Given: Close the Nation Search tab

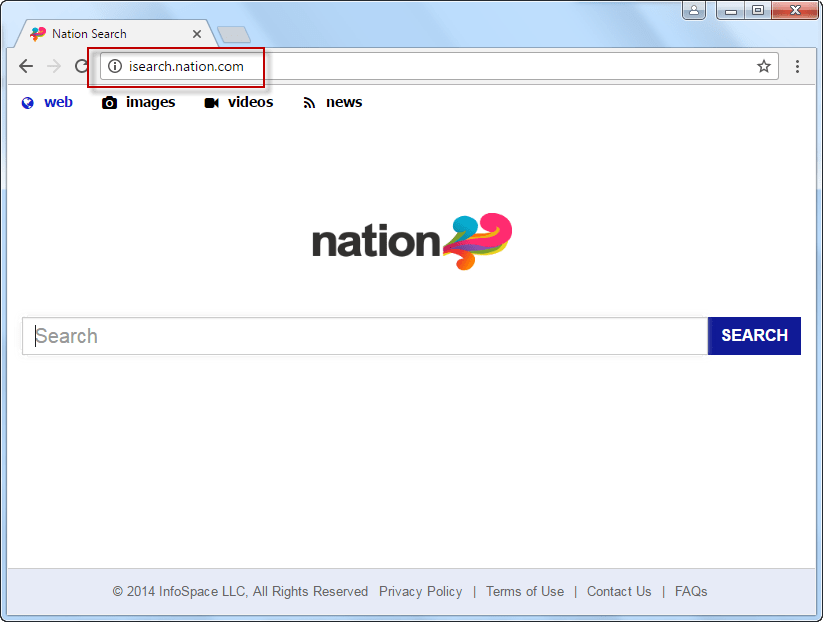Looking at the screenshot, I should click(197, 34).
